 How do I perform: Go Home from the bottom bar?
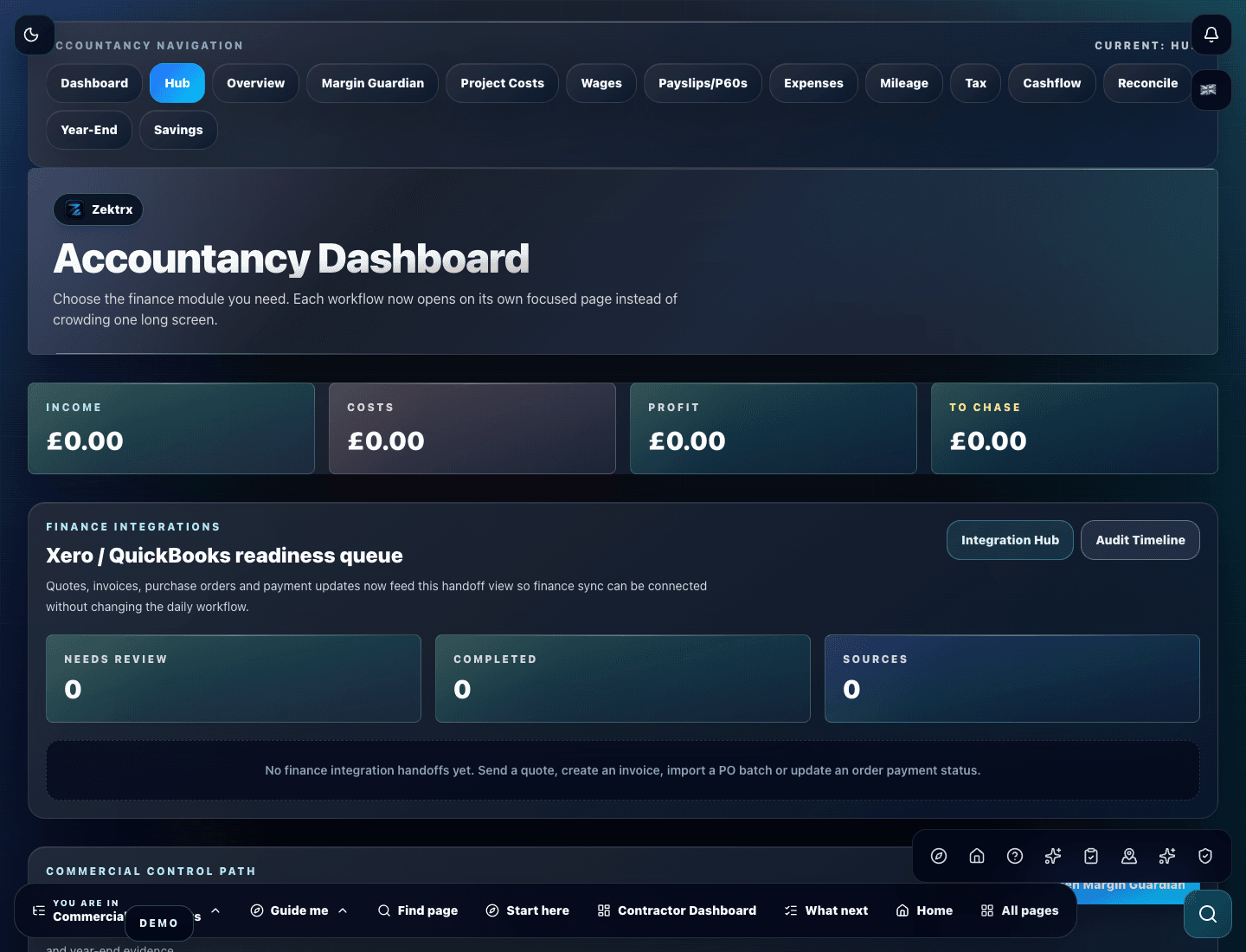coord(924,910)
